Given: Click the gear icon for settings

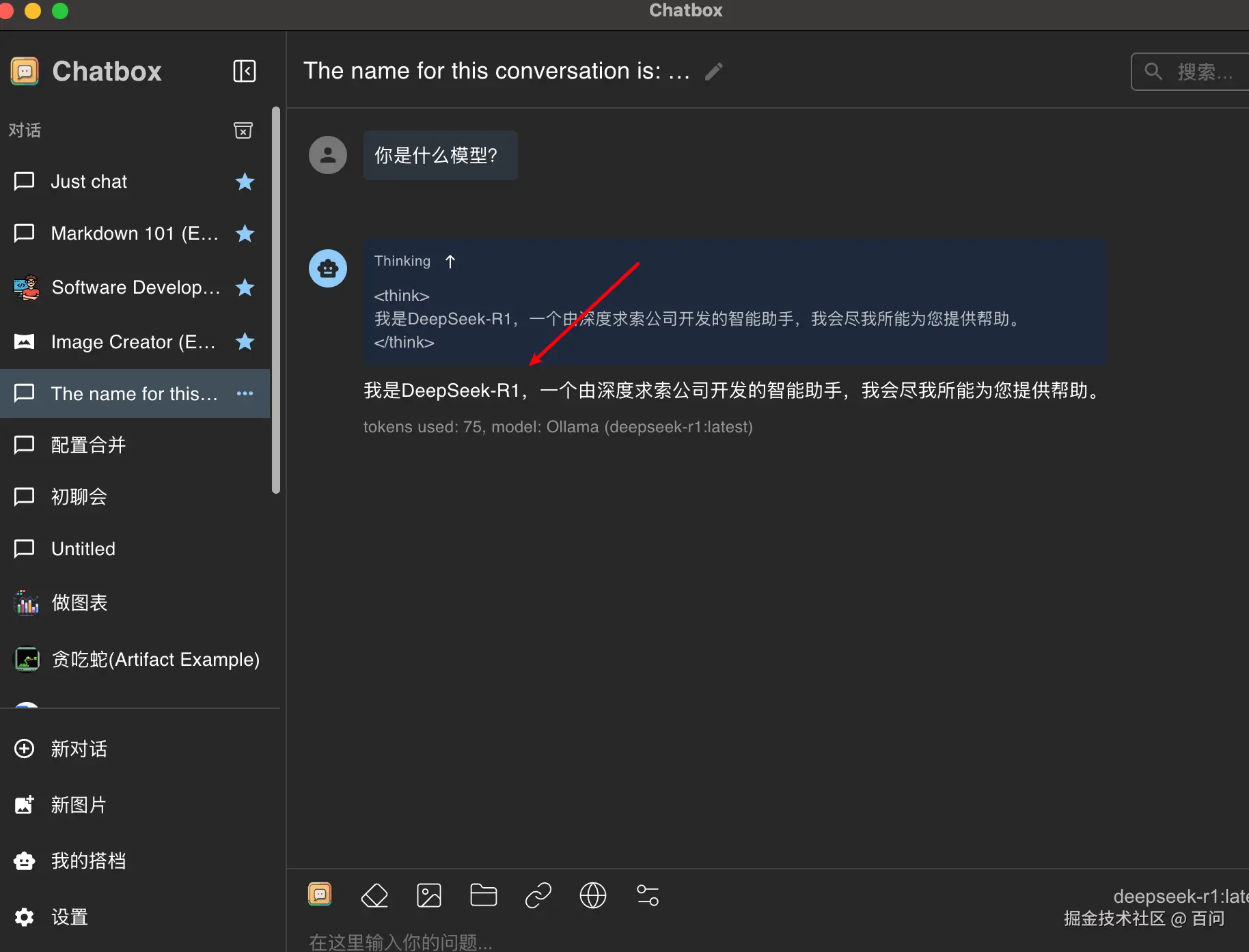Looking at the screenshot, I should (25, 916).
